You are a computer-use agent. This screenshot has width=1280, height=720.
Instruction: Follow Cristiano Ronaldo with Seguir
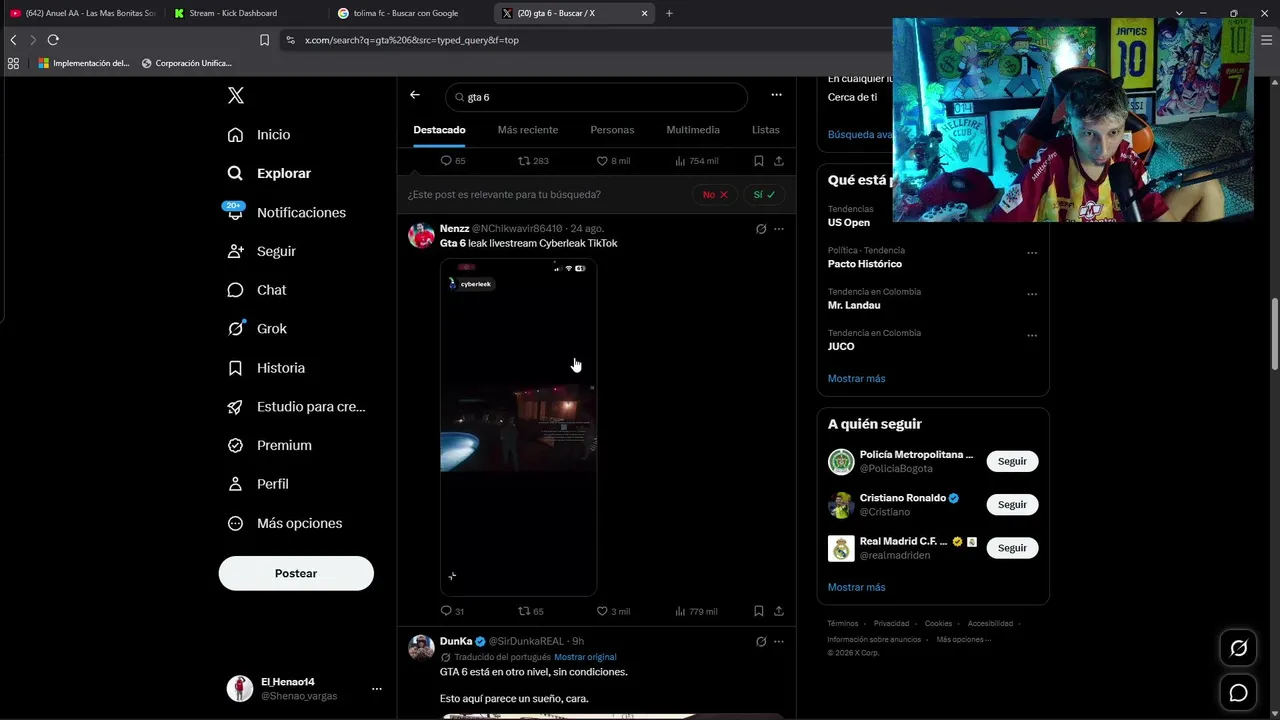[x=1012, y=505]
